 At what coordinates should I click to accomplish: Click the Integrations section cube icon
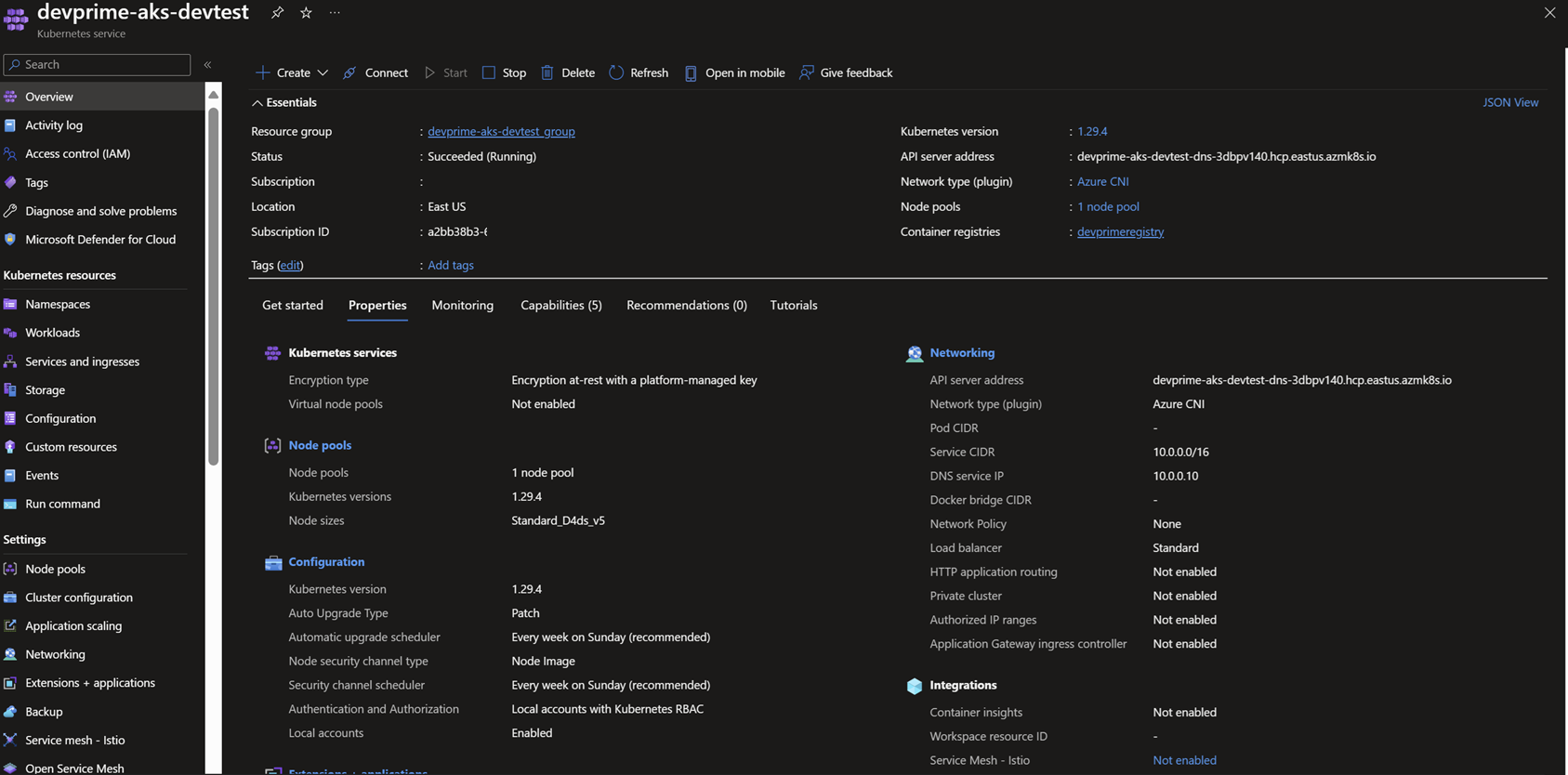915,686
